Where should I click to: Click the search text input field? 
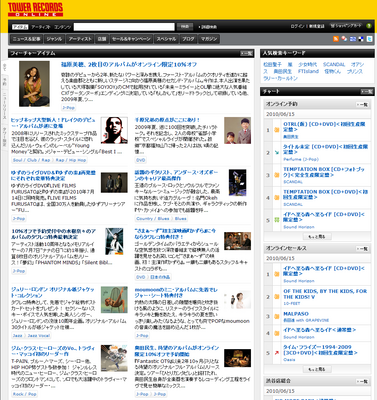(124, 27)
